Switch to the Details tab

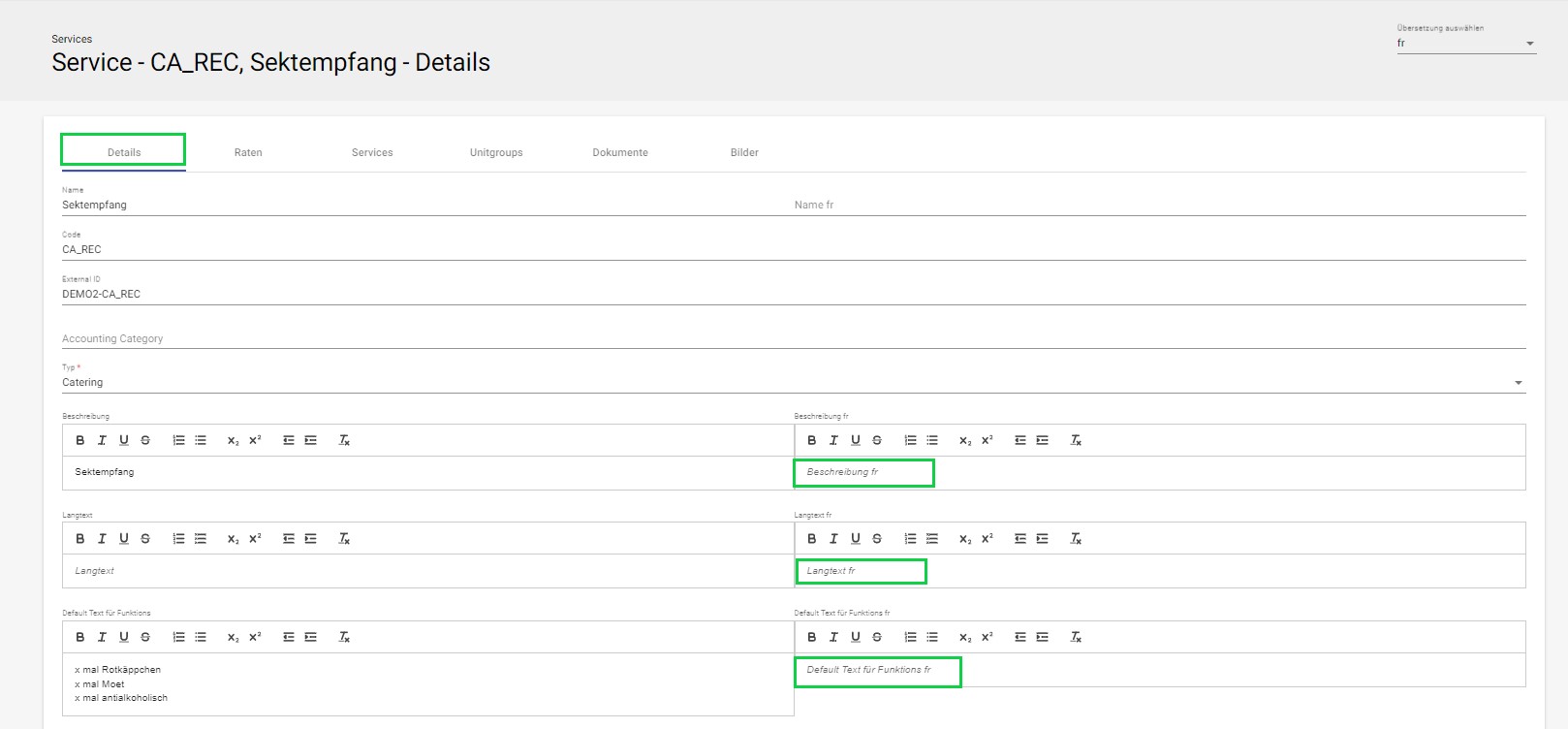coord(124,152)
